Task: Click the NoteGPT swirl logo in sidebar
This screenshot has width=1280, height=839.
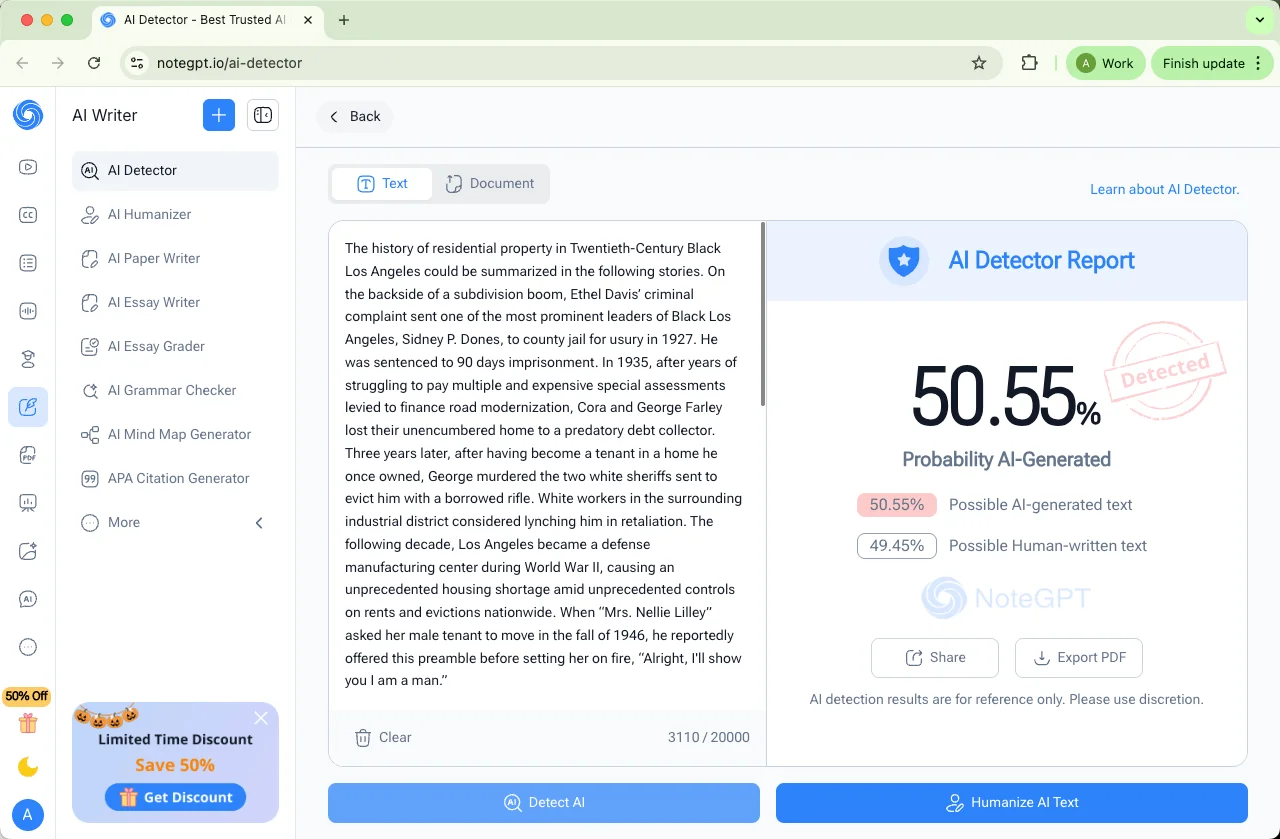Action: 28,115
